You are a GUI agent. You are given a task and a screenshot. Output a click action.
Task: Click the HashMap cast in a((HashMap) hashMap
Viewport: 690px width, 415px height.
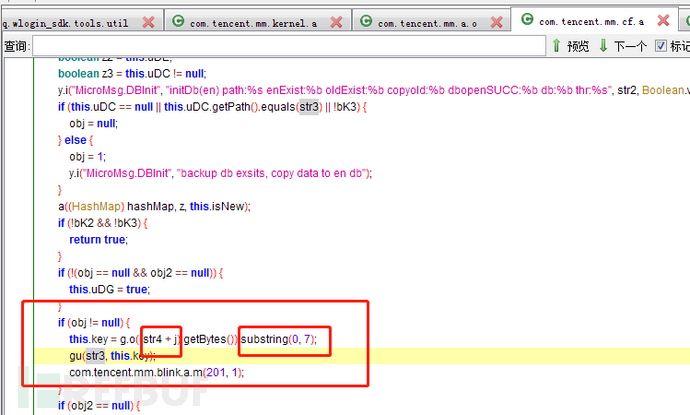(98, 206)
